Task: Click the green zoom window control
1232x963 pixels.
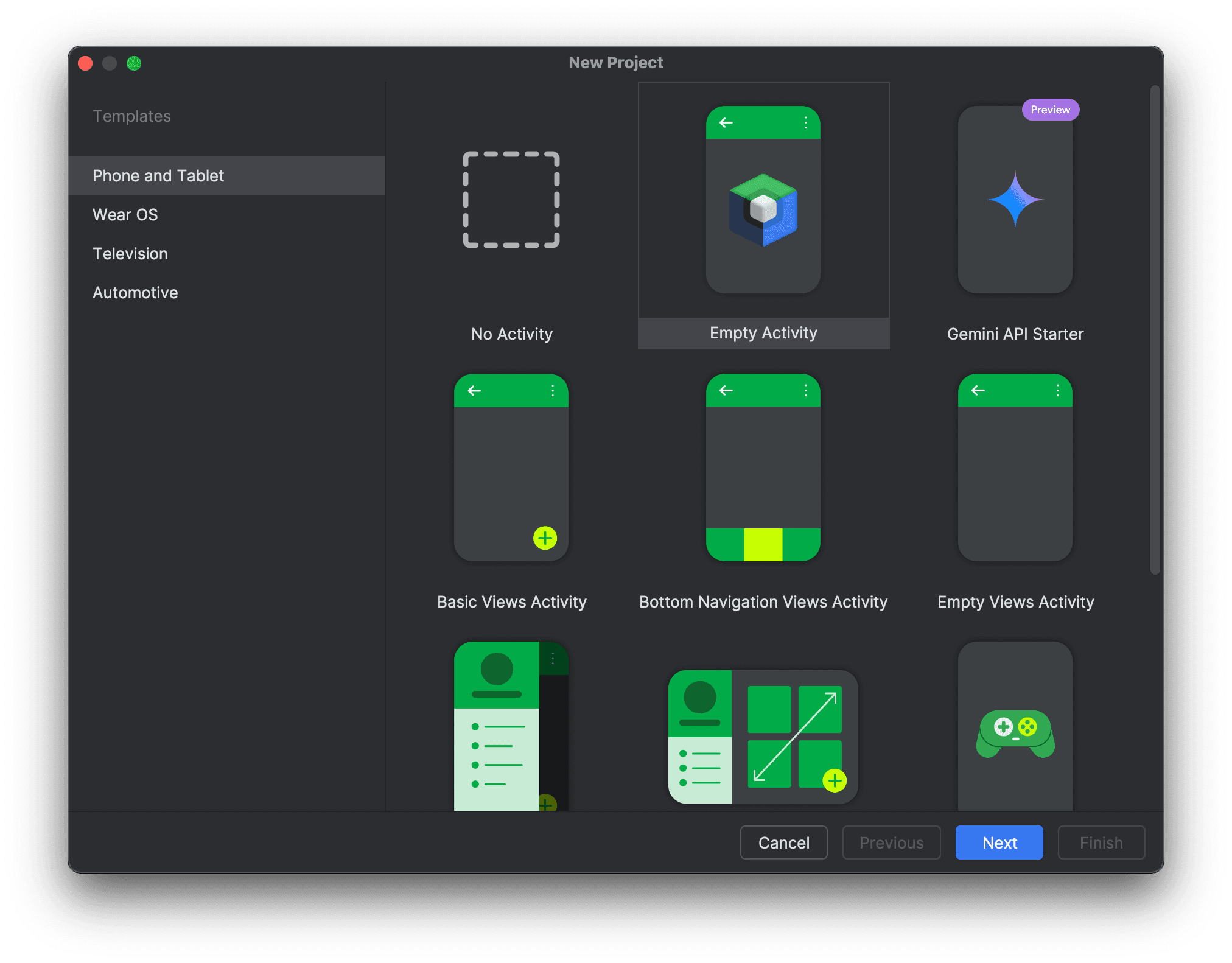Action: pos(135,63)
